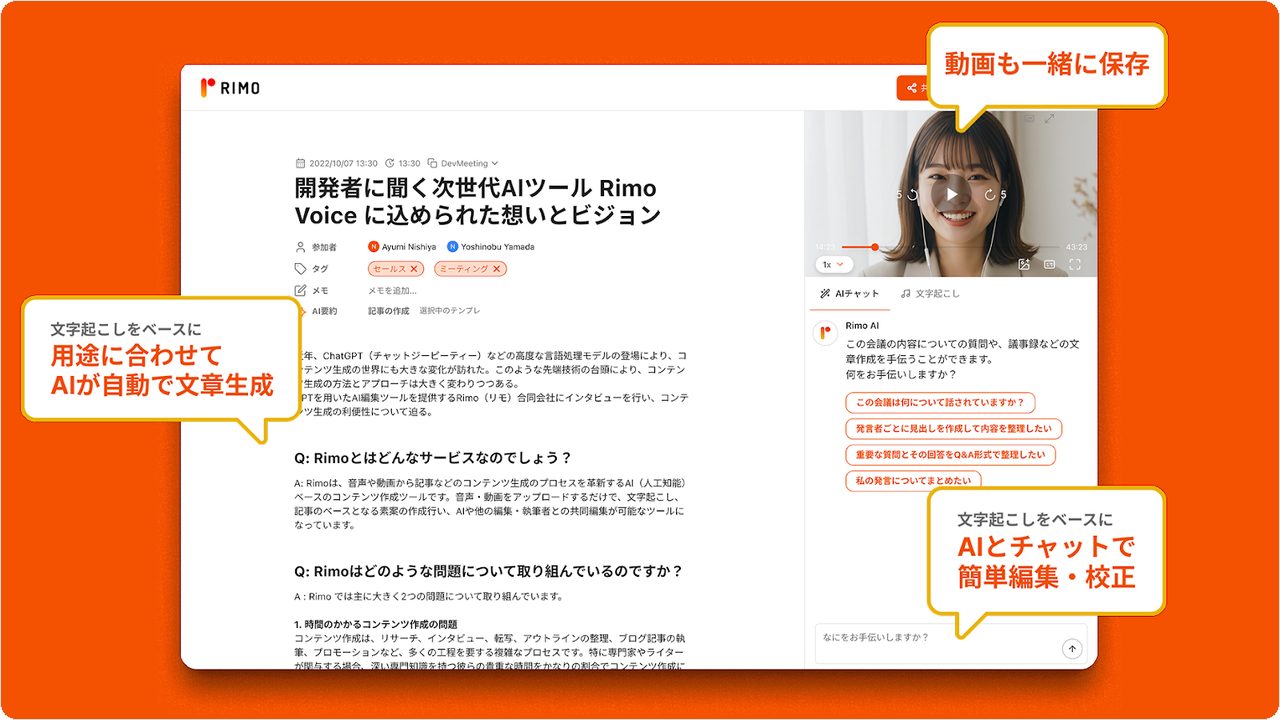The image size is (1280, 720).
Task: Click the date 2022/10/07 13:30
Action: tap(343, 163)
